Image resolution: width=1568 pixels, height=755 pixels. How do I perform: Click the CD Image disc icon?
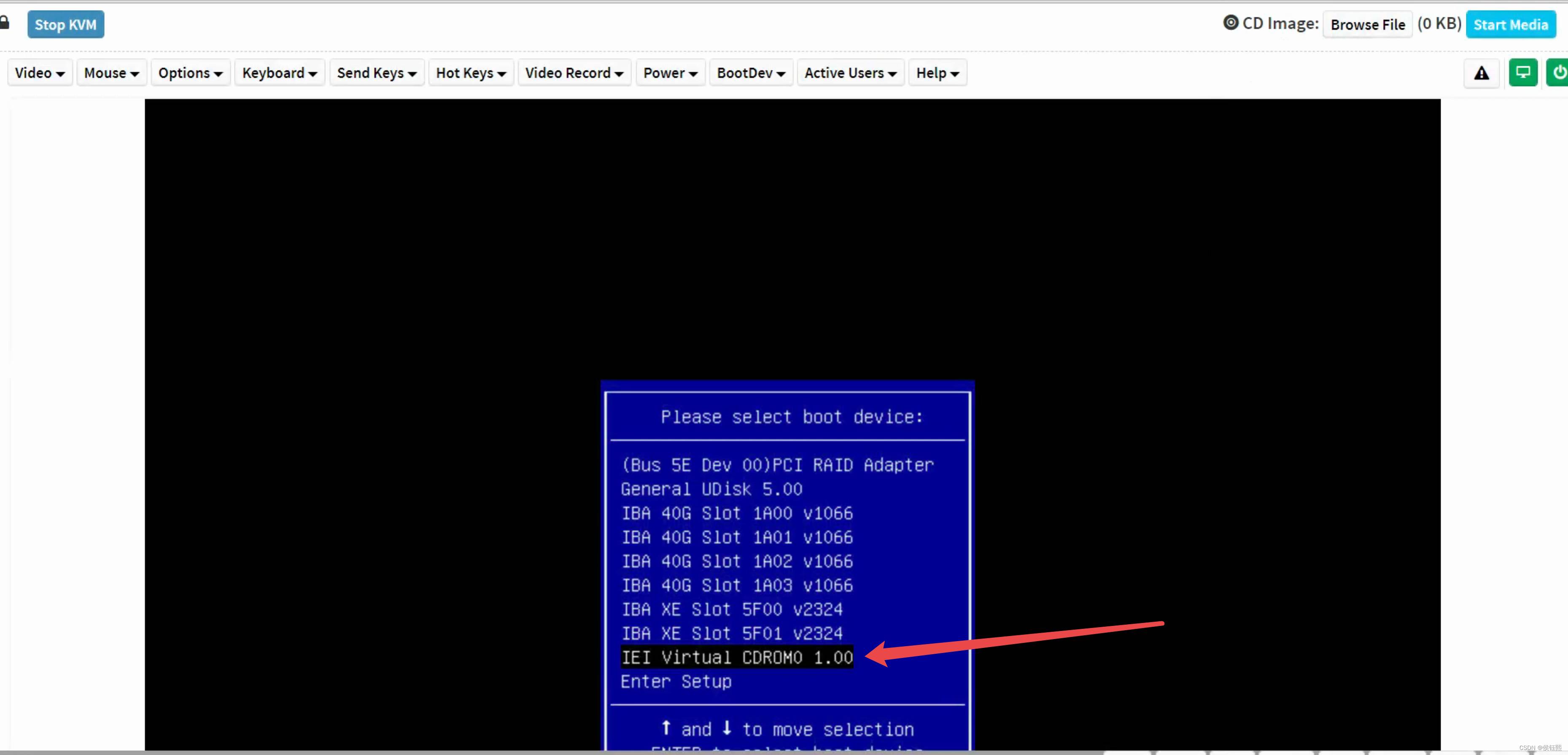coord(1230,23)
